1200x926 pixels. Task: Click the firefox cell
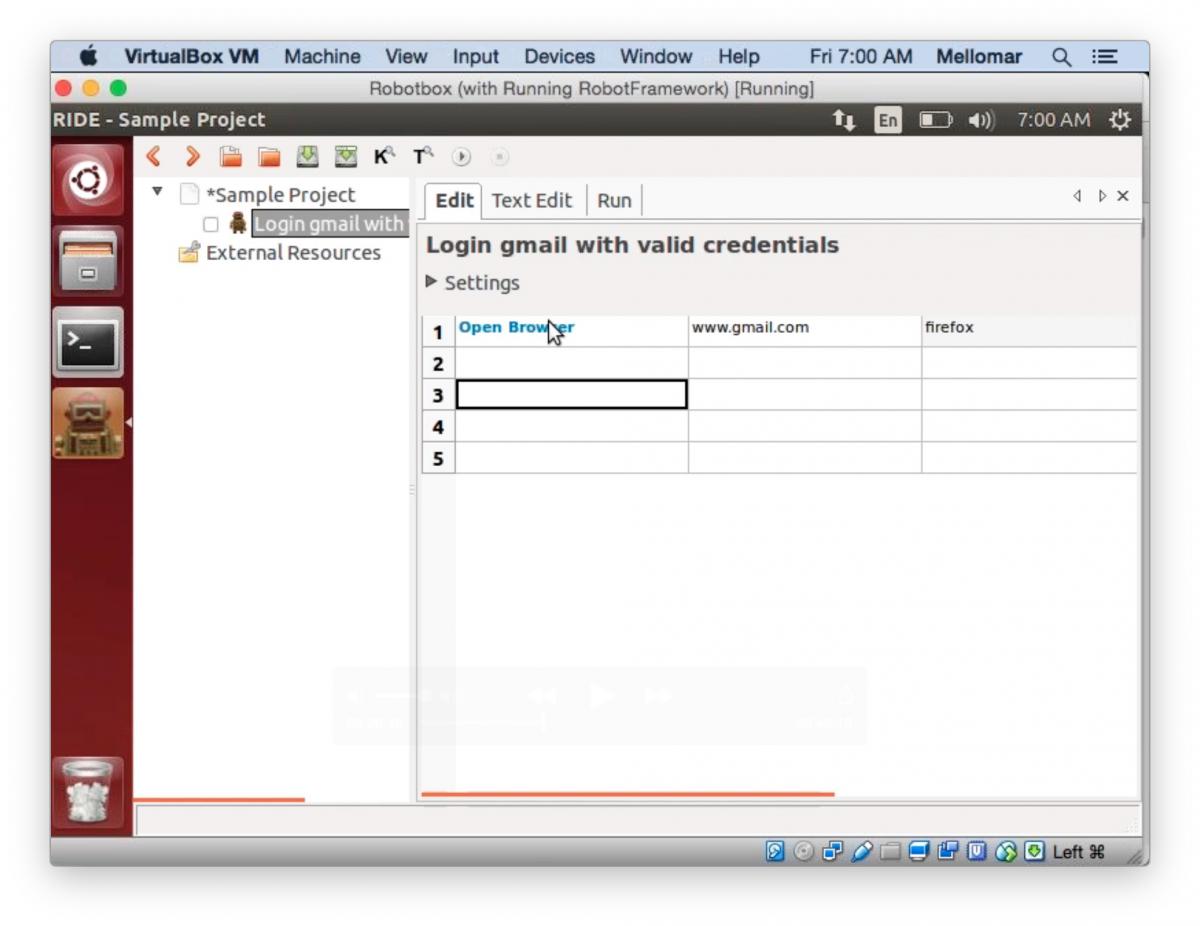pyautogui.click(x=1029, y=331)
